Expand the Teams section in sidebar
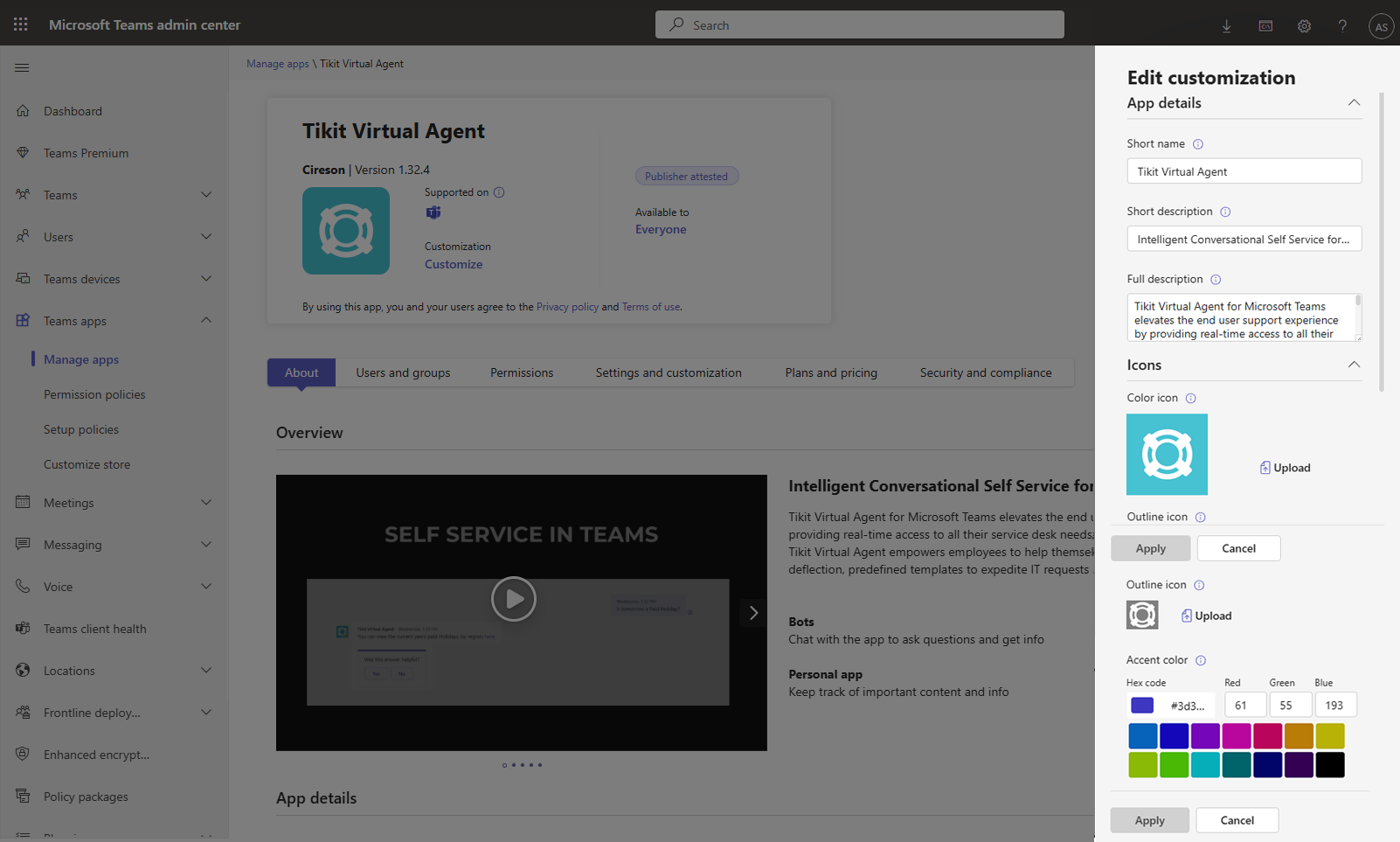This screenshot has height=842, width=1400. [x=206, y=194]
